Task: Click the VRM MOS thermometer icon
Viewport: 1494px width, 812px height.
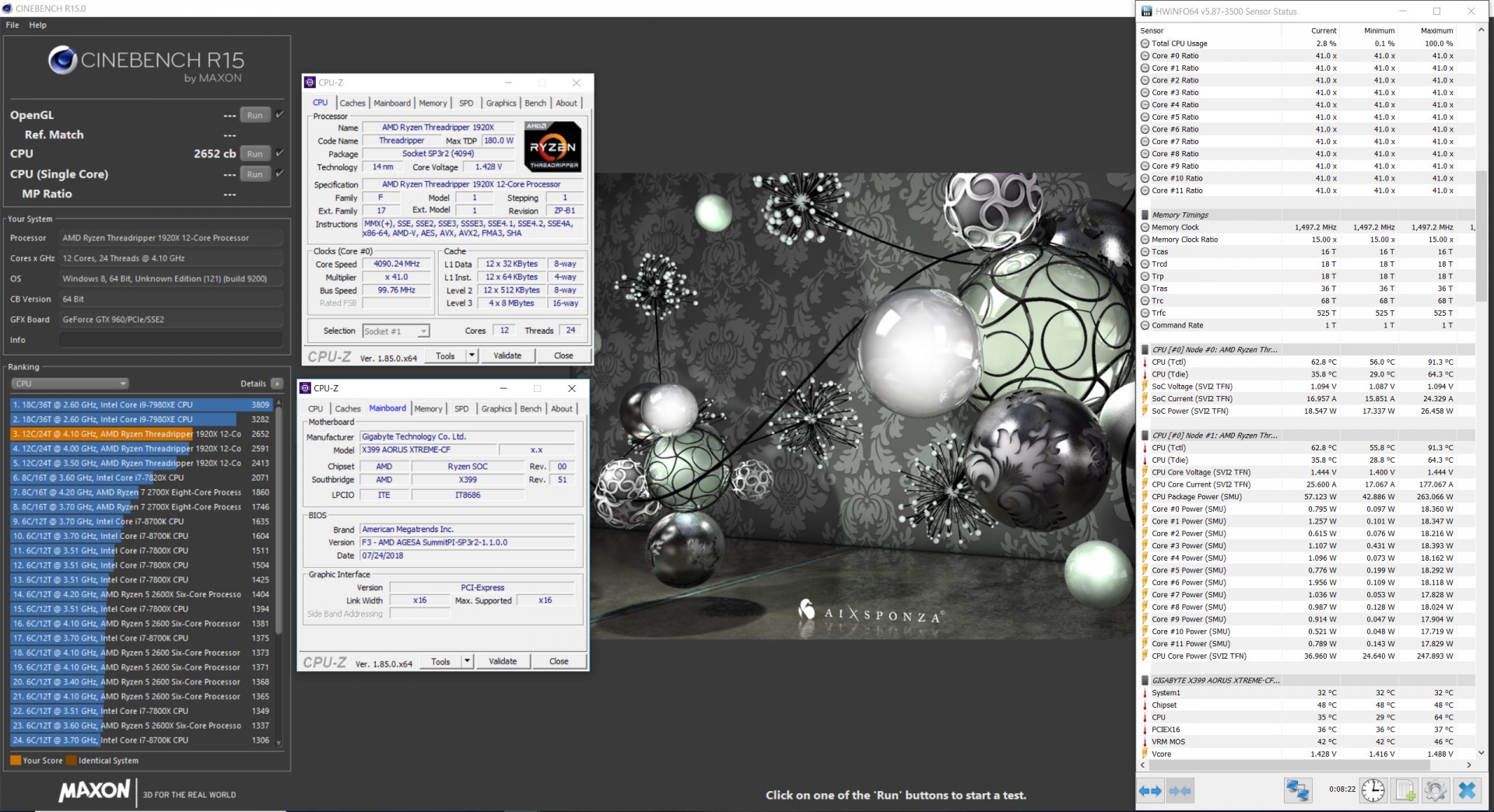Action: pos(1145,742)
